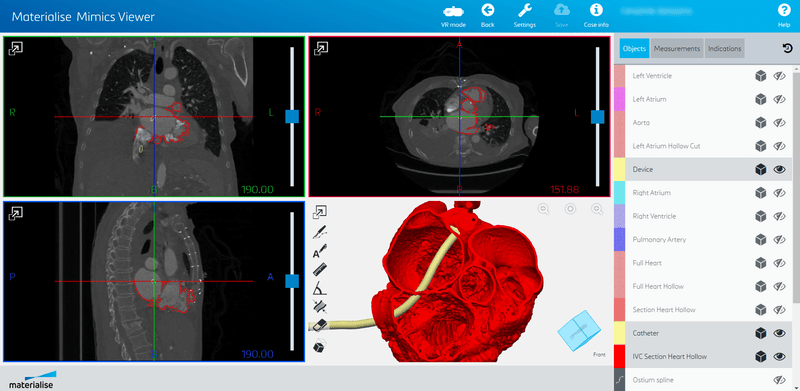Image resolution: width=800 pixels, height=391 pixels.
Task: Select the eraser tool
Action: click(320, 325)
